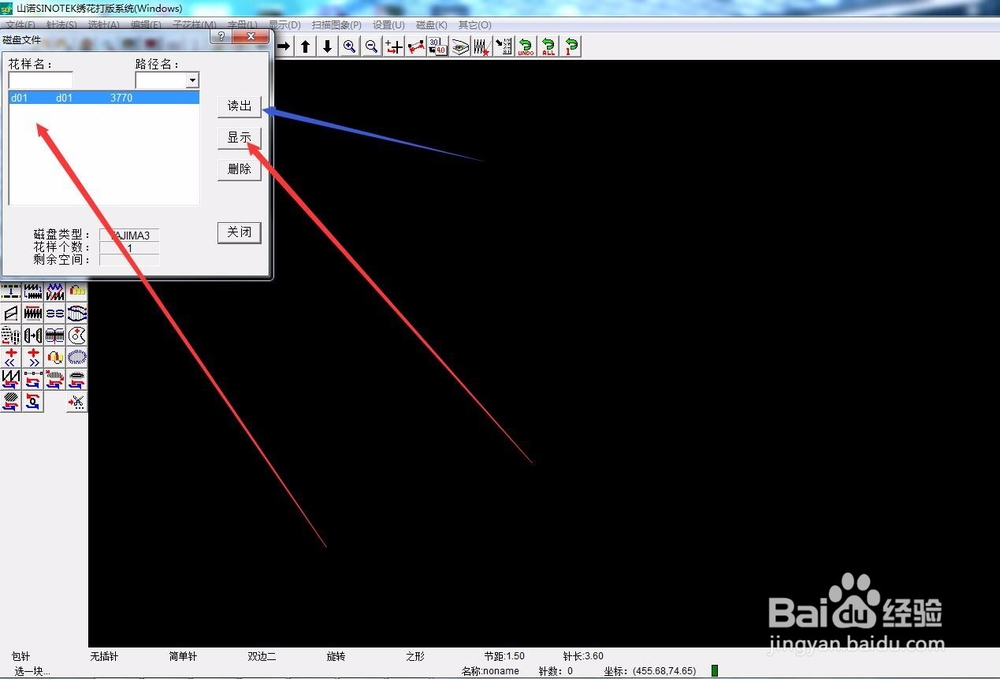The height and width of the screenshot is (679, 1000).
Task: Open the 显示(D) menu
Action: tap(285, 25)
